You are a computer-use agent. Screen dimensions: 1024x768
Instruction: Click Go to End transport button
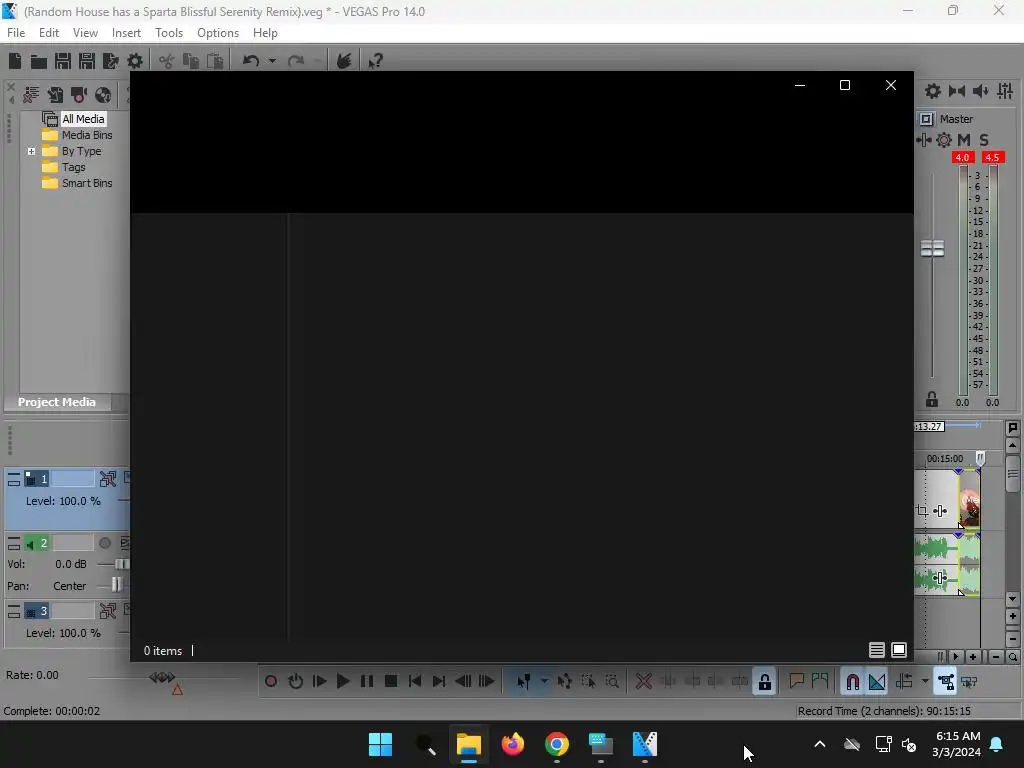point(439,682)
